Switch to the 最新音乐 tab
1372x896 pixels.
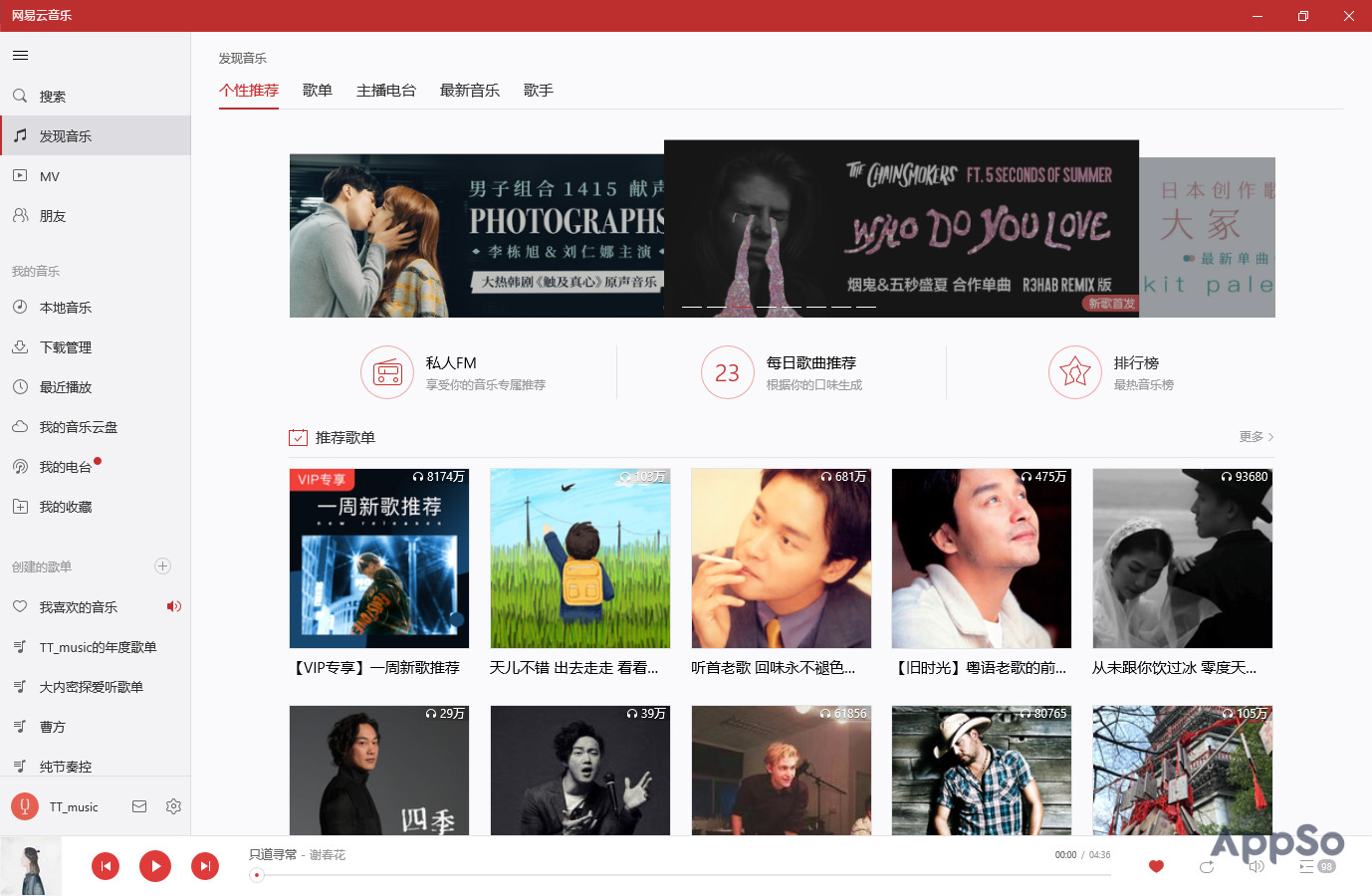pos(469,90)
